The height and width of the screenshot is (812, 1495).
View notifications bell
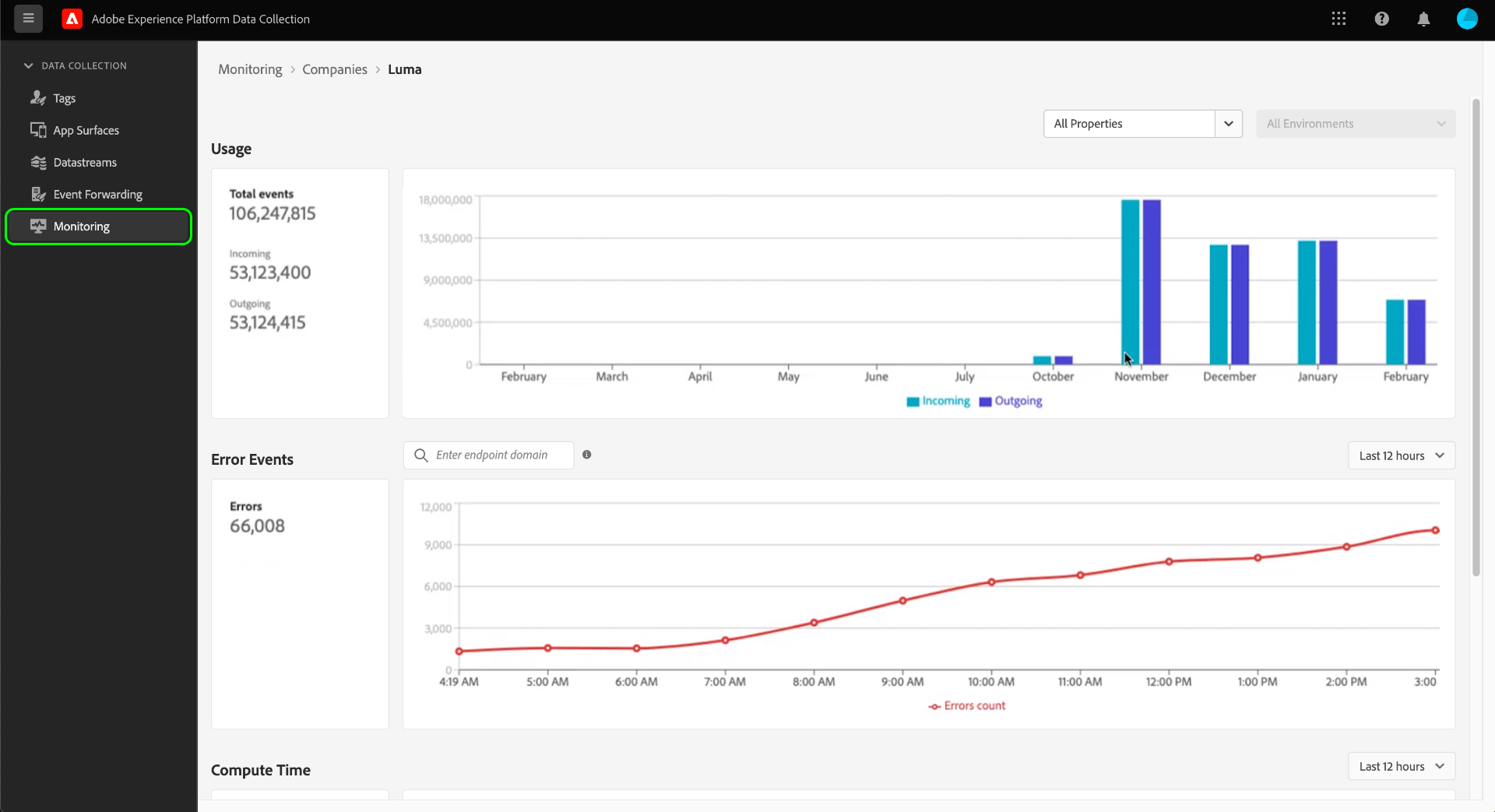1423,19
